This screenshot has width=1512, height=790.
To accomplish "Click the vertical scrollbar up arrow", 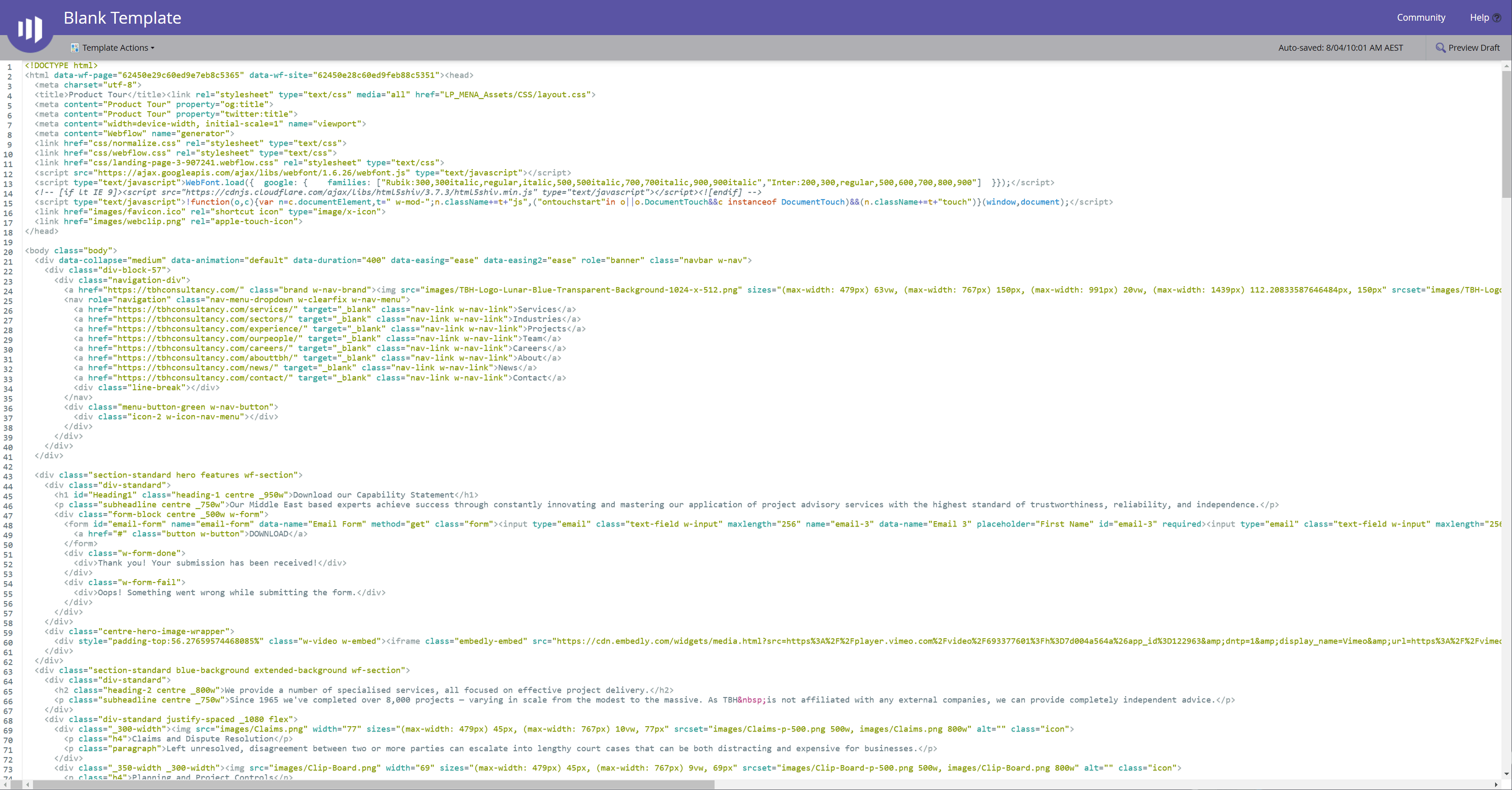I will [1506, 66].
